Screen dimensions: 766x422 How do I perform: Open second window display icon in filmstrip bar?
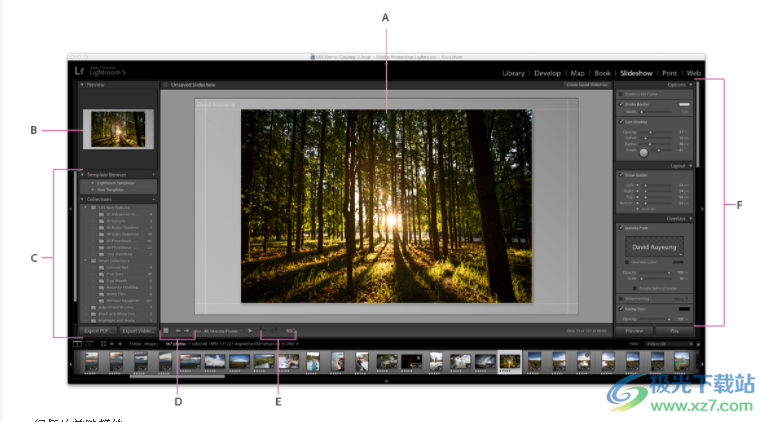coord(90,344)
